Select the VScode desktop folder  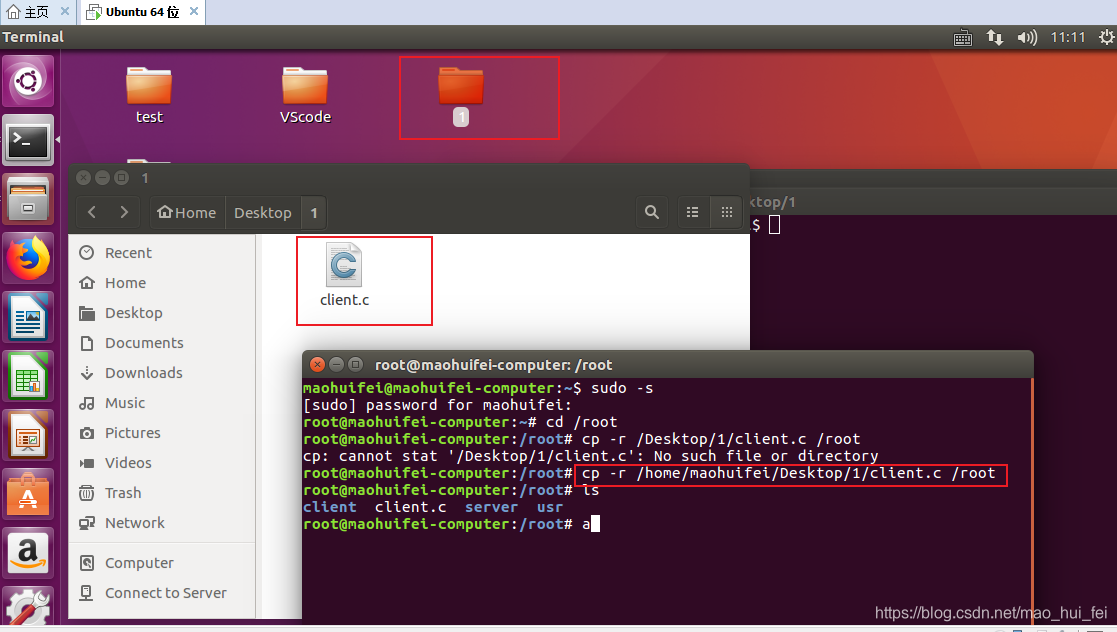pyautogui.click(x=305, y=95)
